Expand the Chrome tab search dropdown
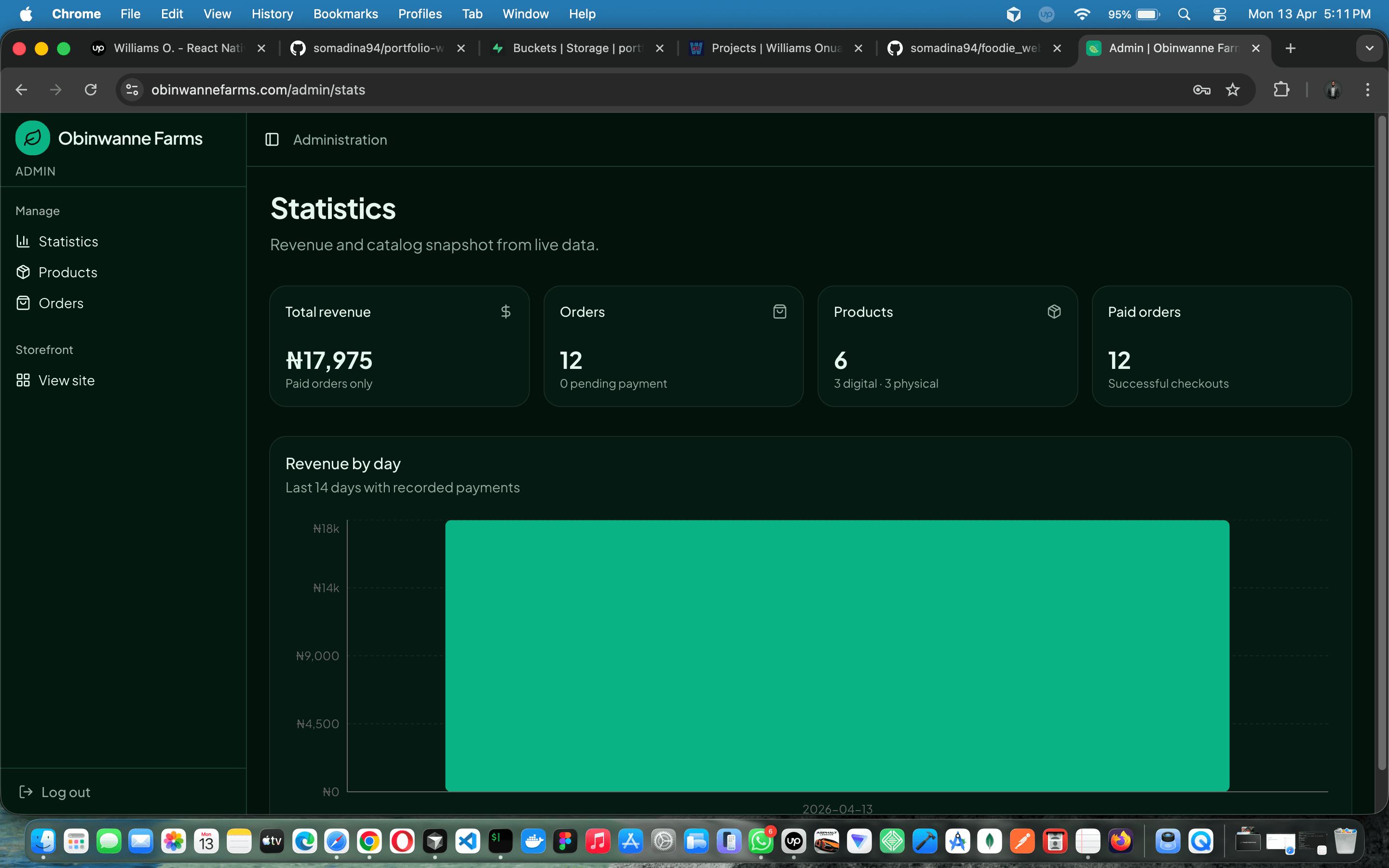This screenshot has height=868, width=1389. tap(1370, 48)
